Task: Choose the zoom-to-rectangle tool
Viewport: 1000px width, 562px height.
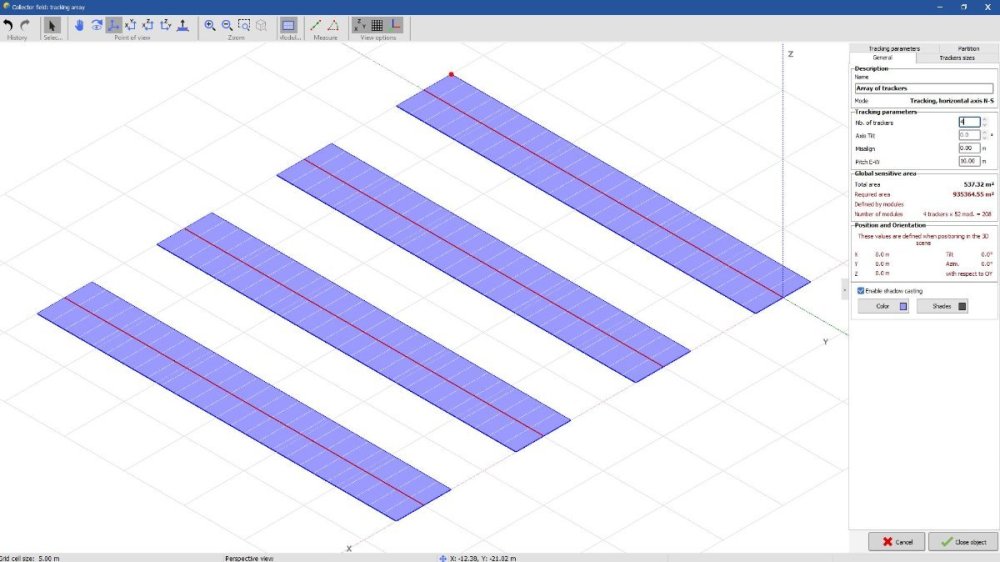Action: 244,25
